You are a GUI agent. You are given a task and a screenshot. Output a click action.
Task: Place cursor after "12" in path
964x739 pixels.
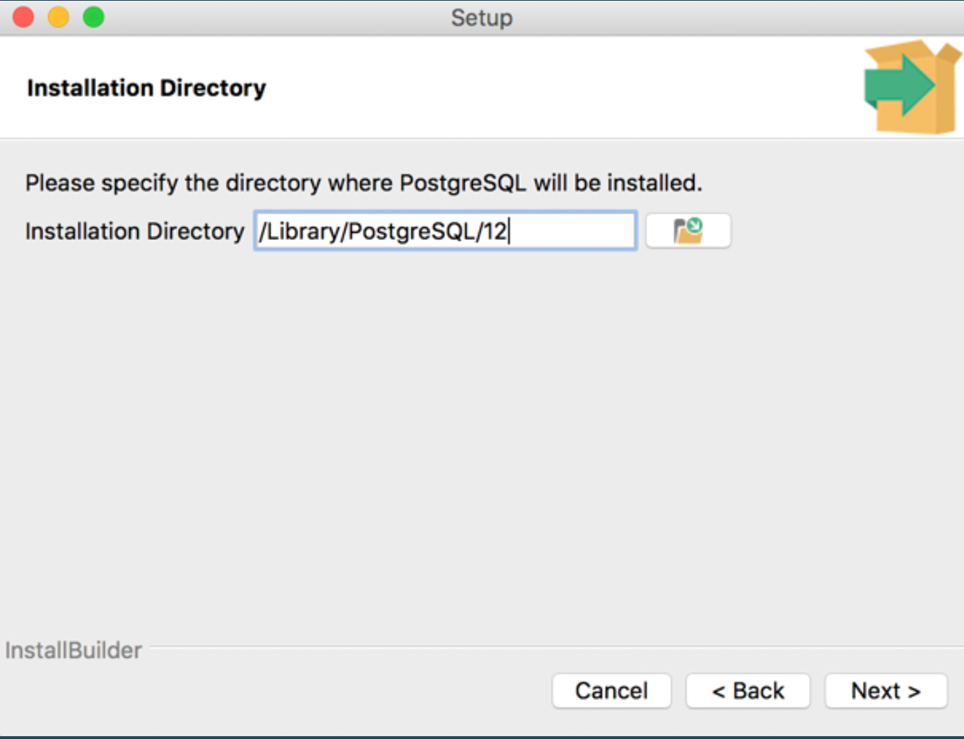[508, 232]
